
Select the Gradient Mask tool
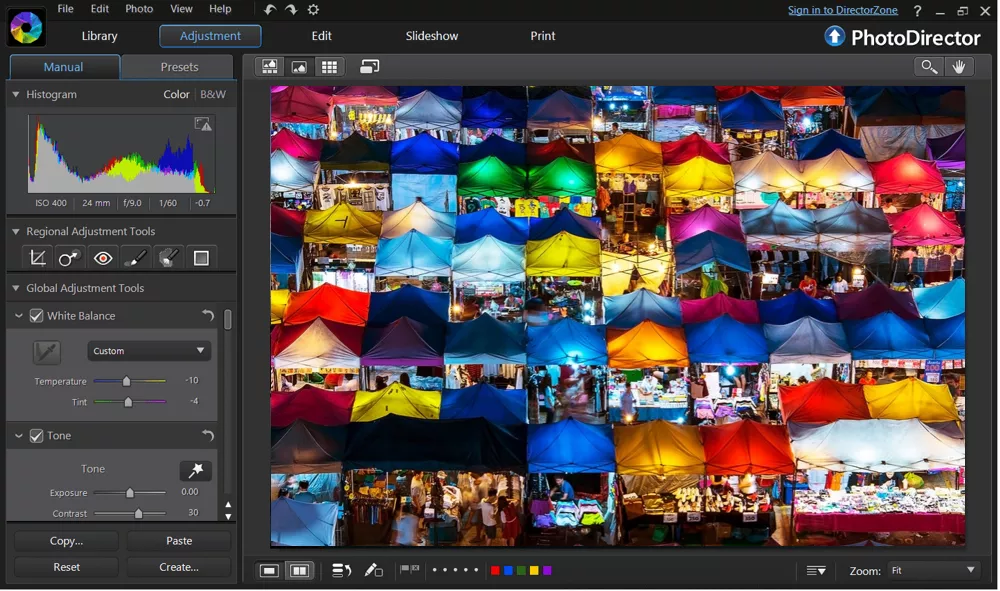tap(201, 257)
